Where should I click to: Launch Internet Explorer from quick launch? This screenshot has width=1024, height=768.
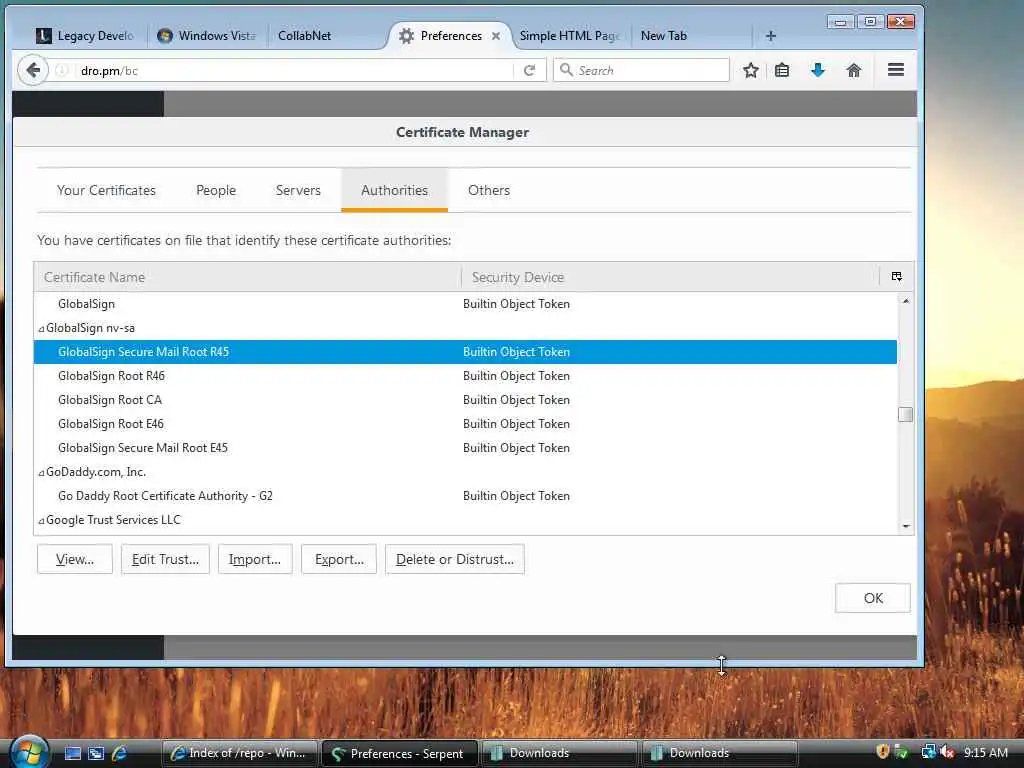(x=120, y=753)
